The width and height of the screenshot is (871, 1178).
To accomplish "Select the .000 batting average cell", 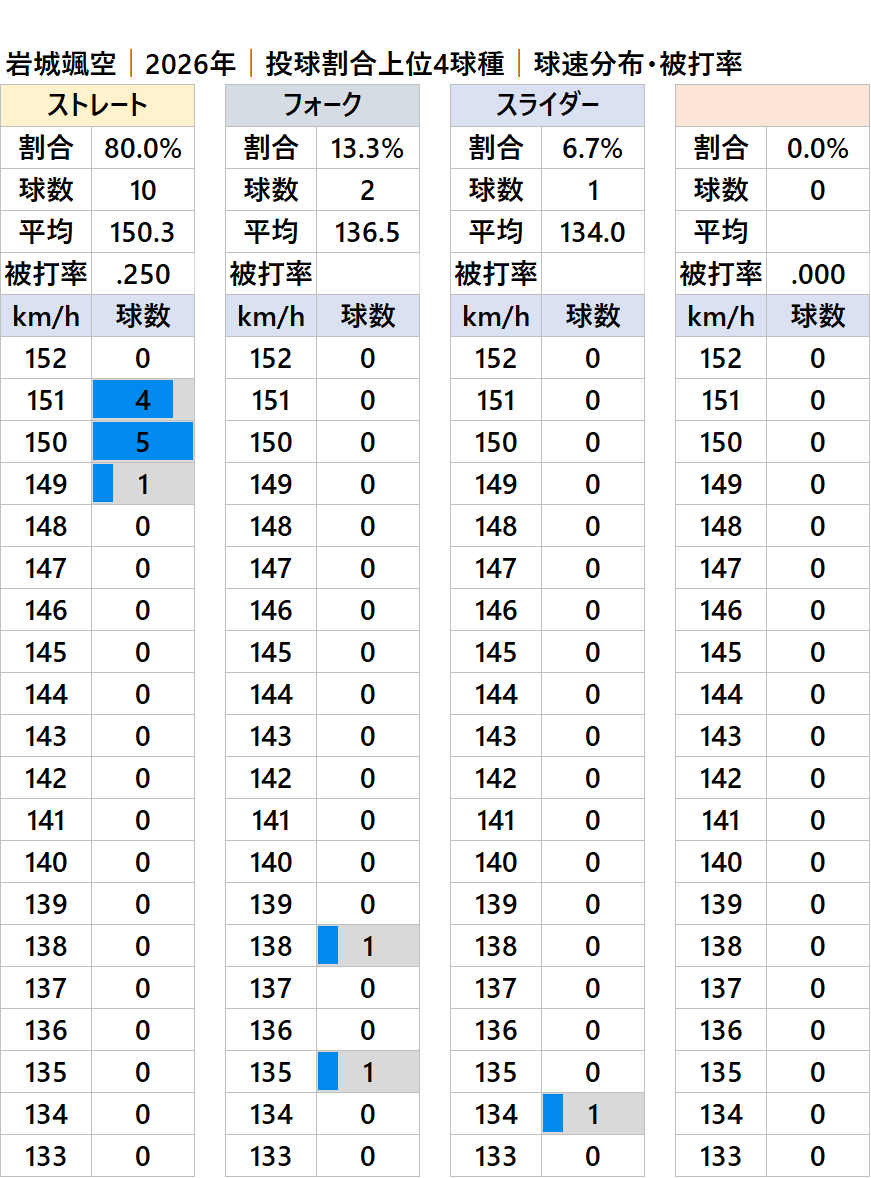I will [818, 275].
